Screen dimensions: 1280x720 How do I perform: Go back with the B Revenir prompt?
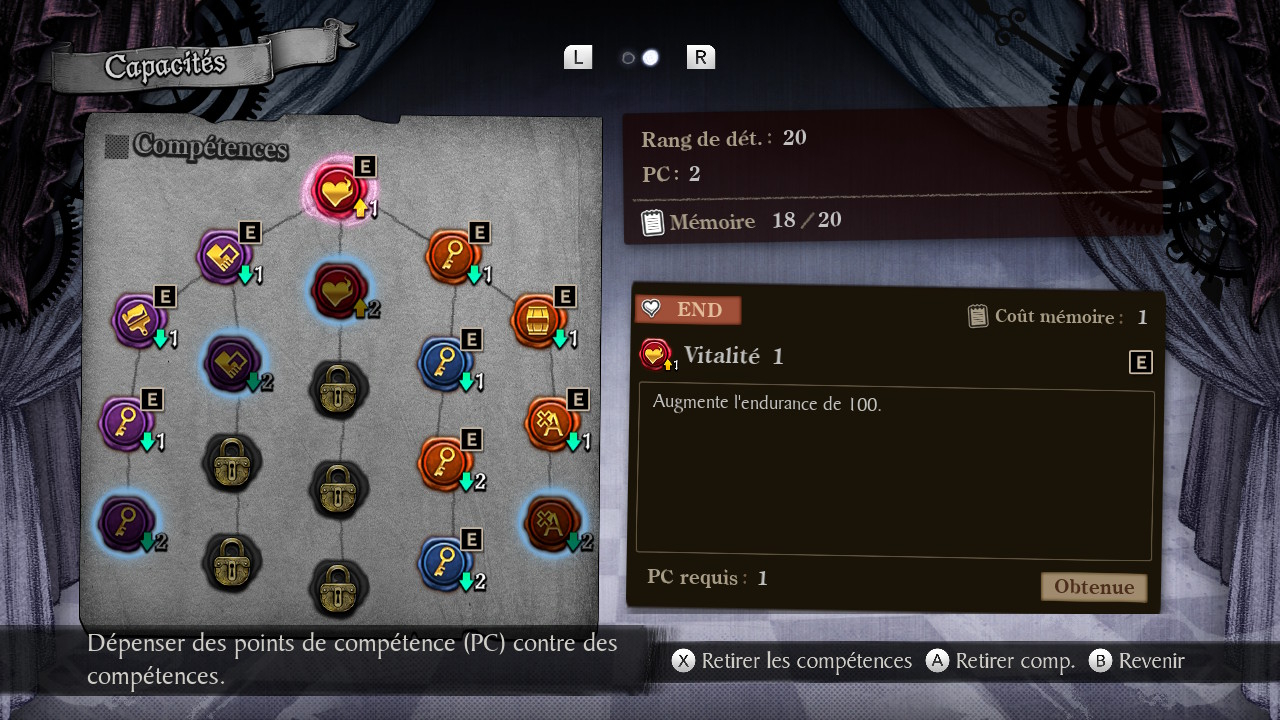[1136, 661]
